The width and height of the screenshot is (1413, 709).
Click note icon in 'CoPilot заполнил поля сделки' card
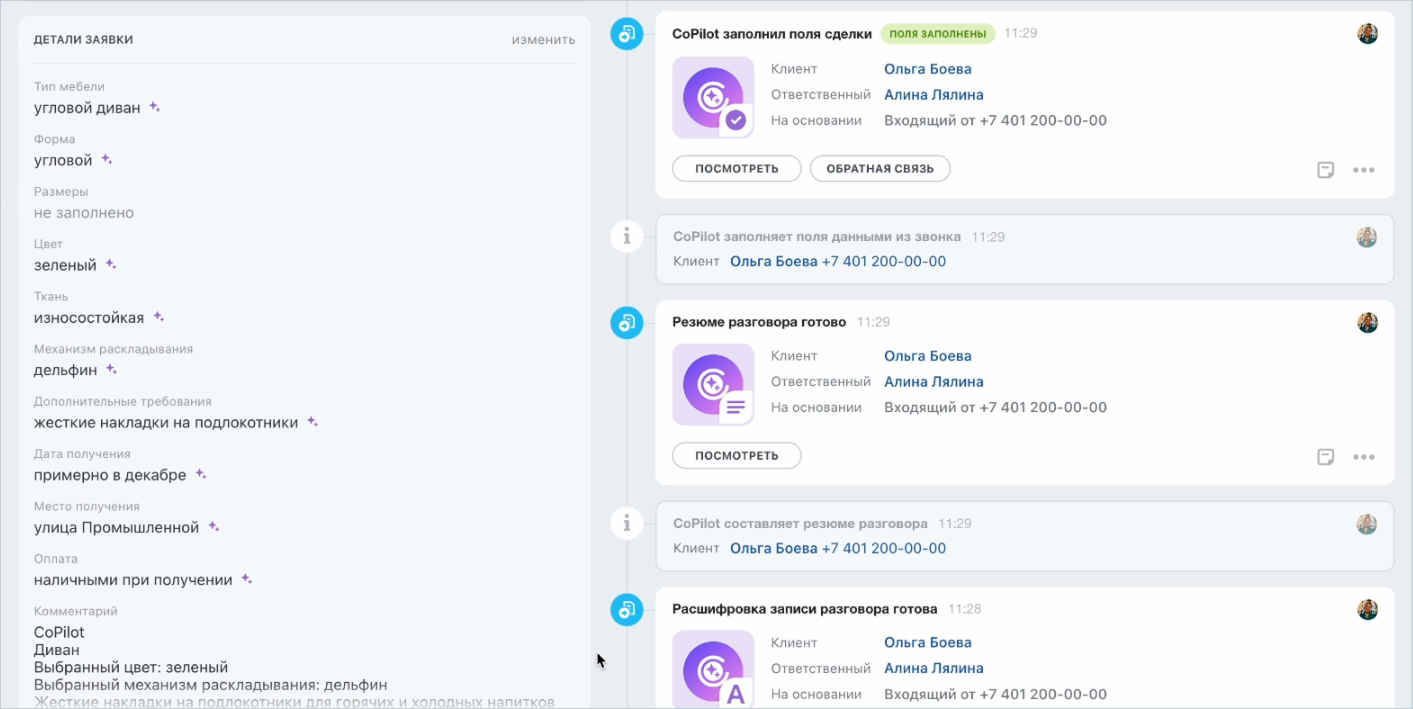(x=1326, y=170)
